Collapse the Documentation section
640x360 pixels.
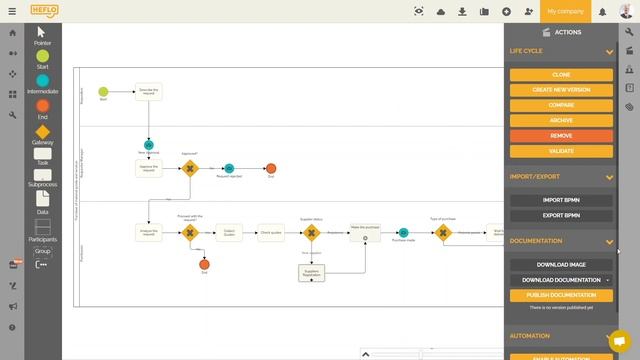click(x=609, y=242)
